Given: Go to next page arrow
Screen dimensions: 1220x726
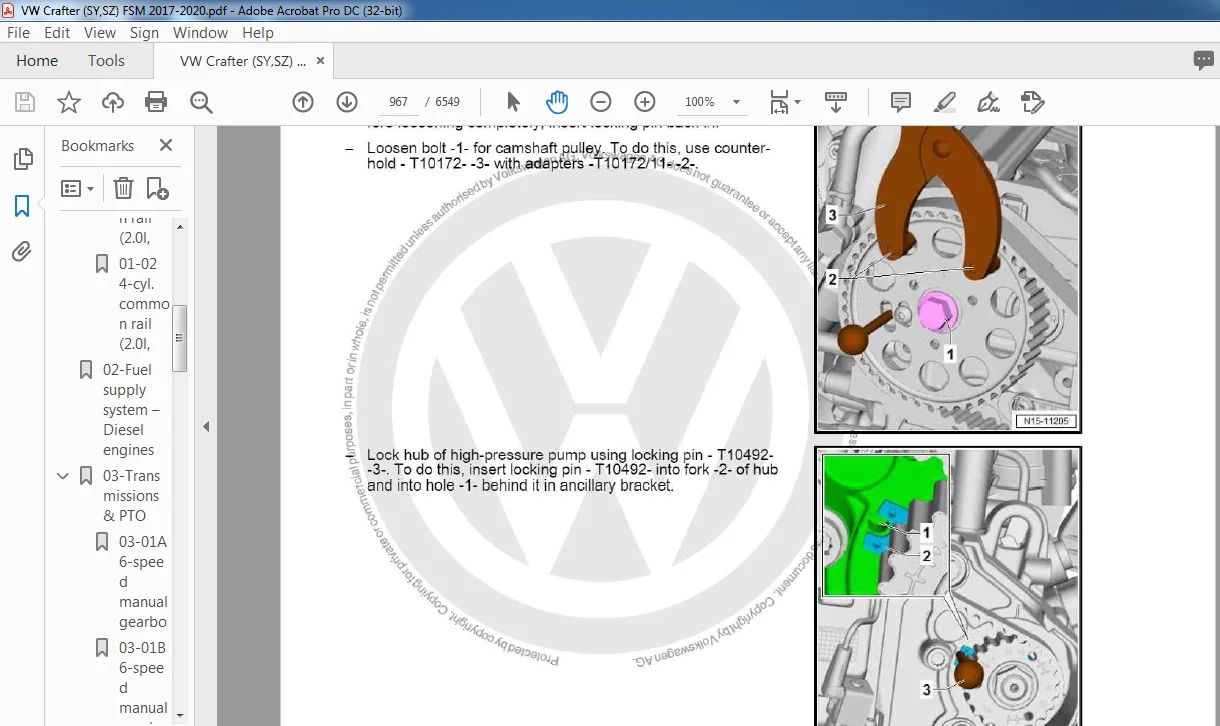Looking at the screenshot, I should 347,102.
